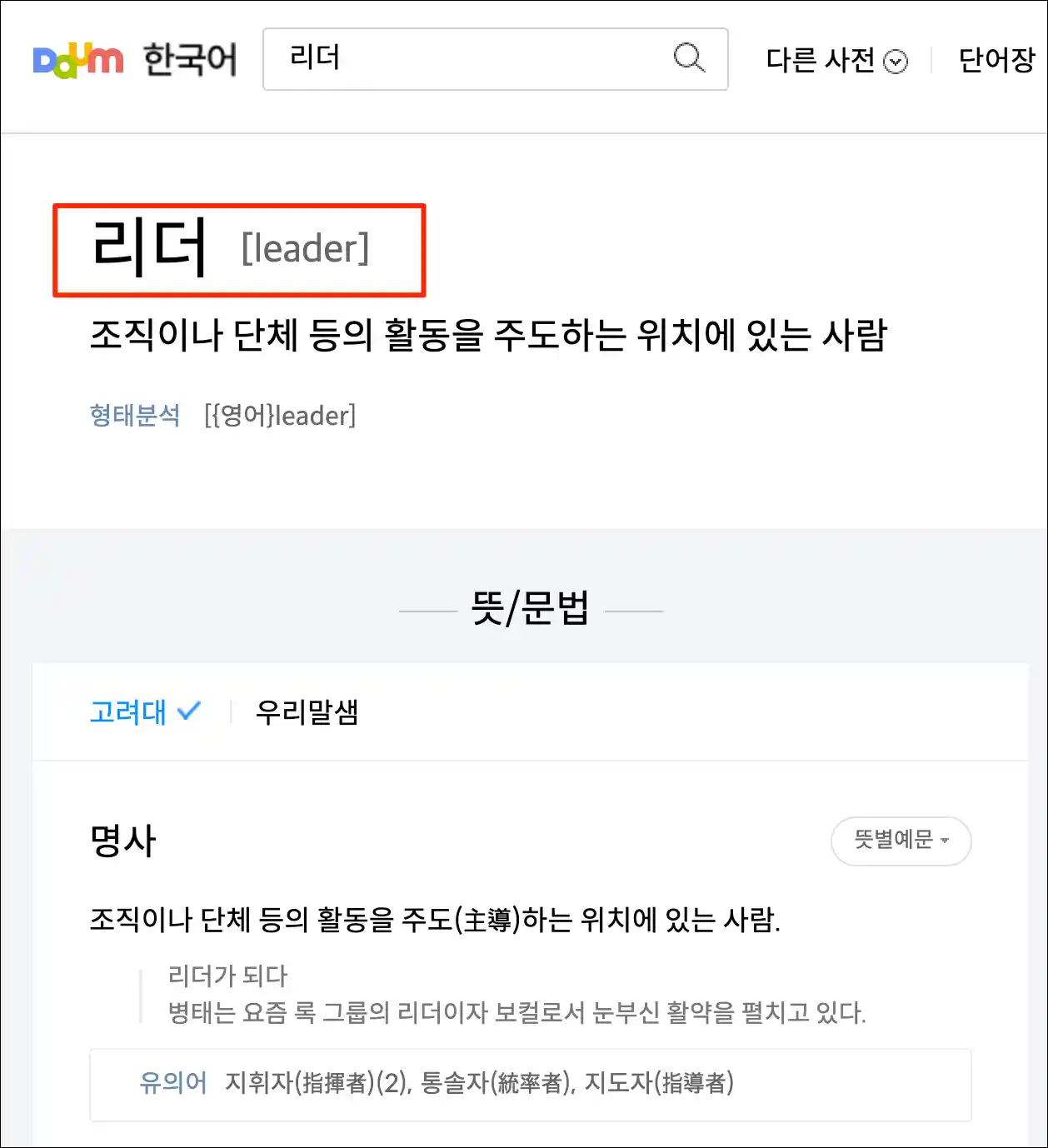Click into the search field containing 리더
This screenshot has width=1048, height=1148.
tap(496, 59)
